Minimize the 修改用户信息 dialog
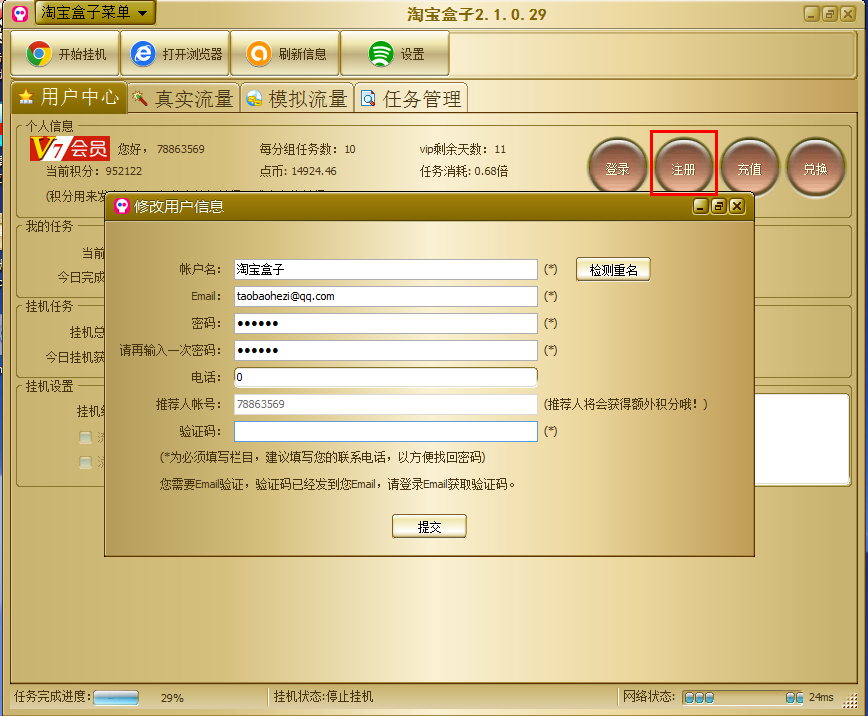 click(x=701, y=207)
